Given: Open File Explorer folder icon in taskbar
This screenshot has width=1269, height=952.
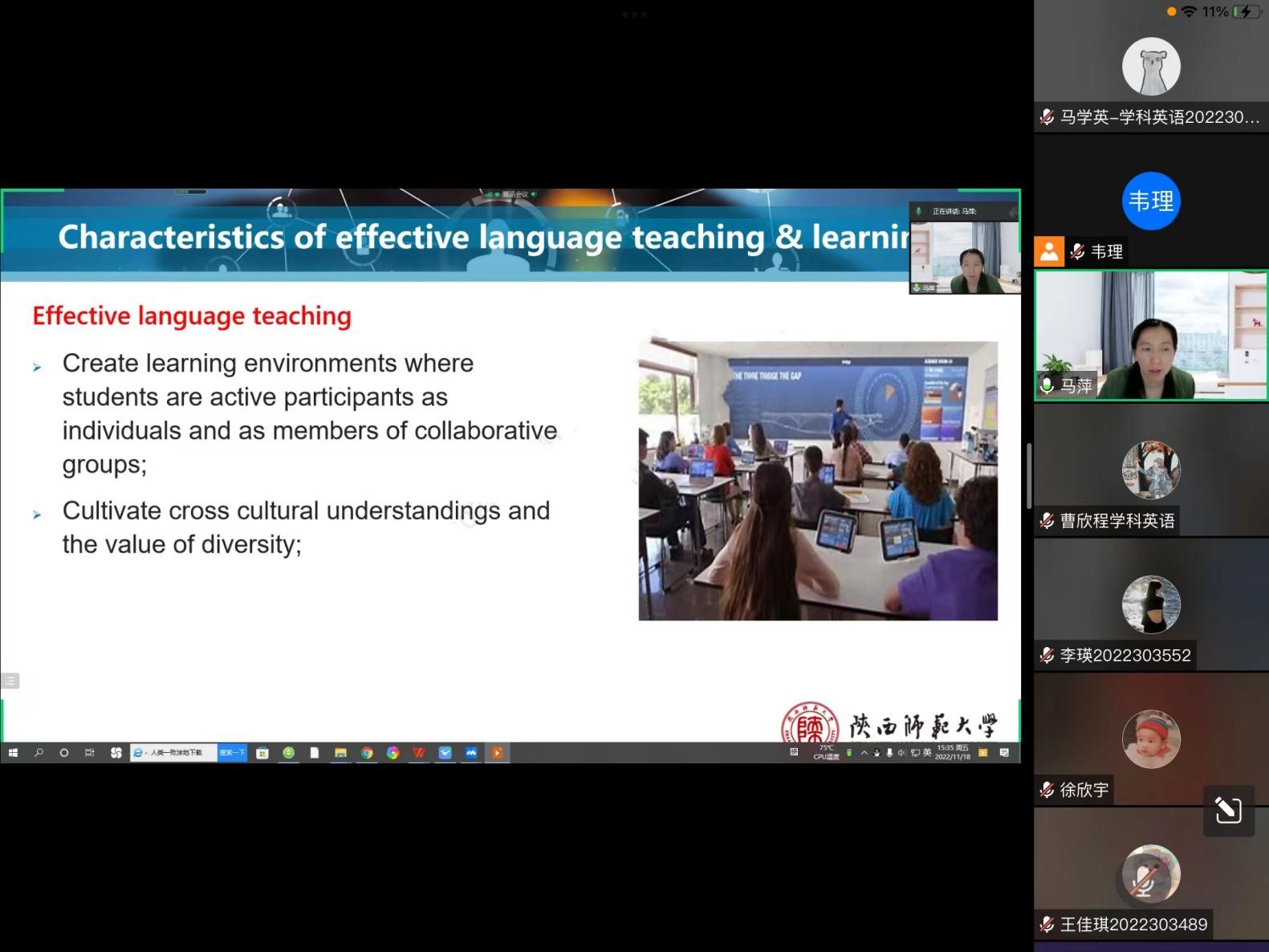Looking at the screenshot, I should point(340,753).
